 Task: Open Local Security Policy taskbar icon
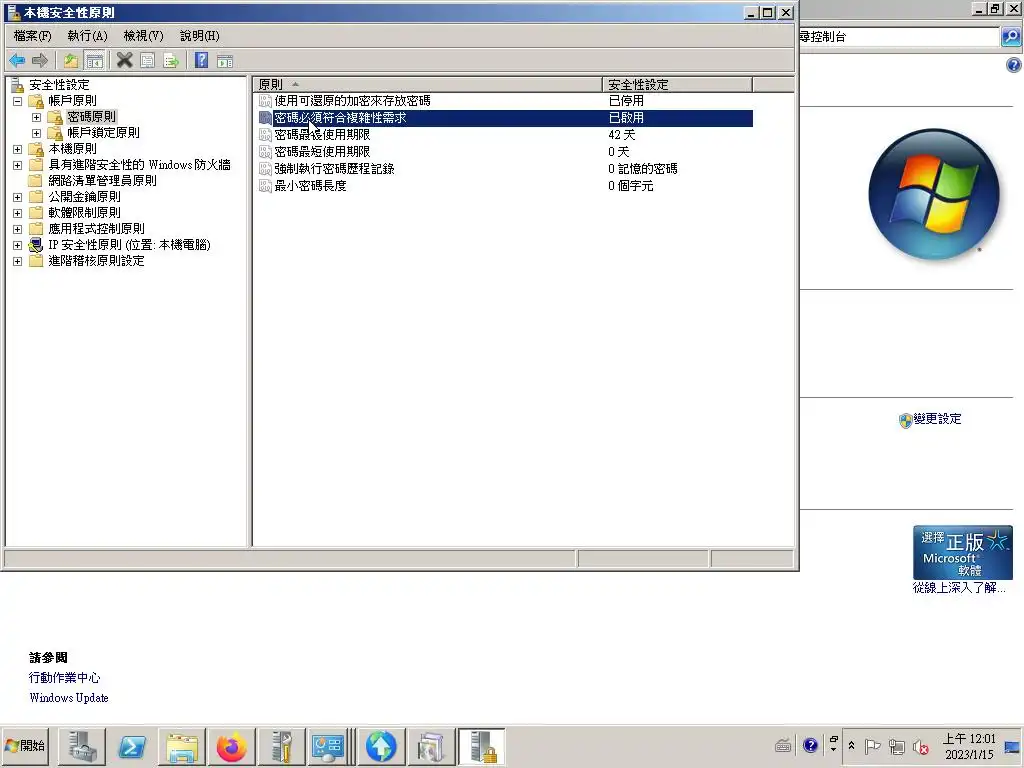[481, 746]
